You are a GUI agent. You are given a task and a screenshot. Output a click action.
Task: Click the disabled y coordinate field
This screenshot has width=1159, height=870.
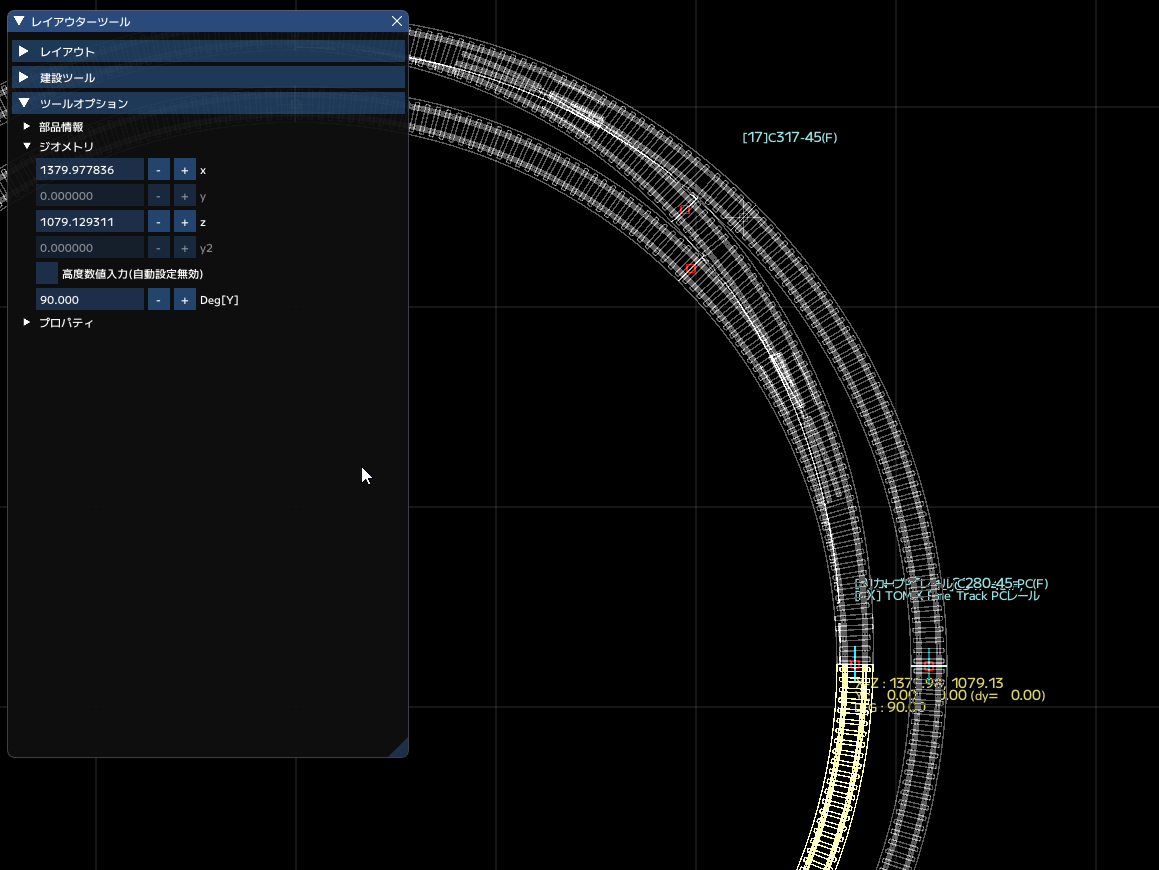tap(89, 196)
